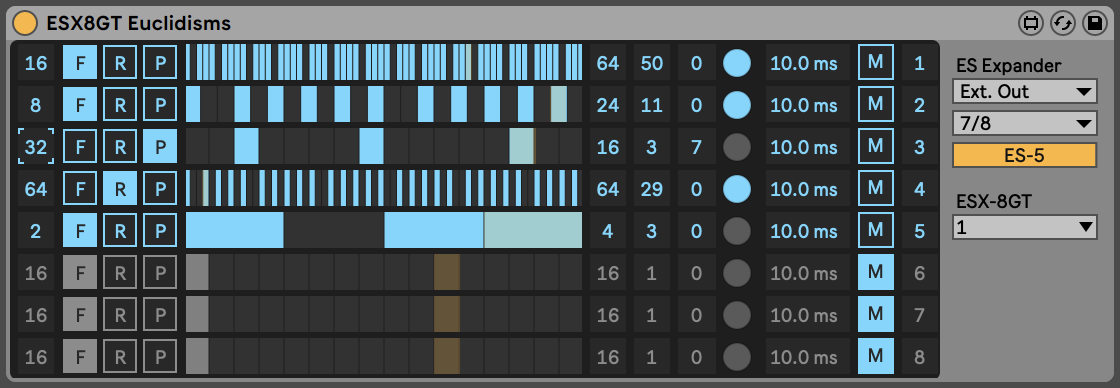Click the blue circle indicator in row 4
The width and height of the screenshot is (1120, 388).
click(x=737, y=189)
